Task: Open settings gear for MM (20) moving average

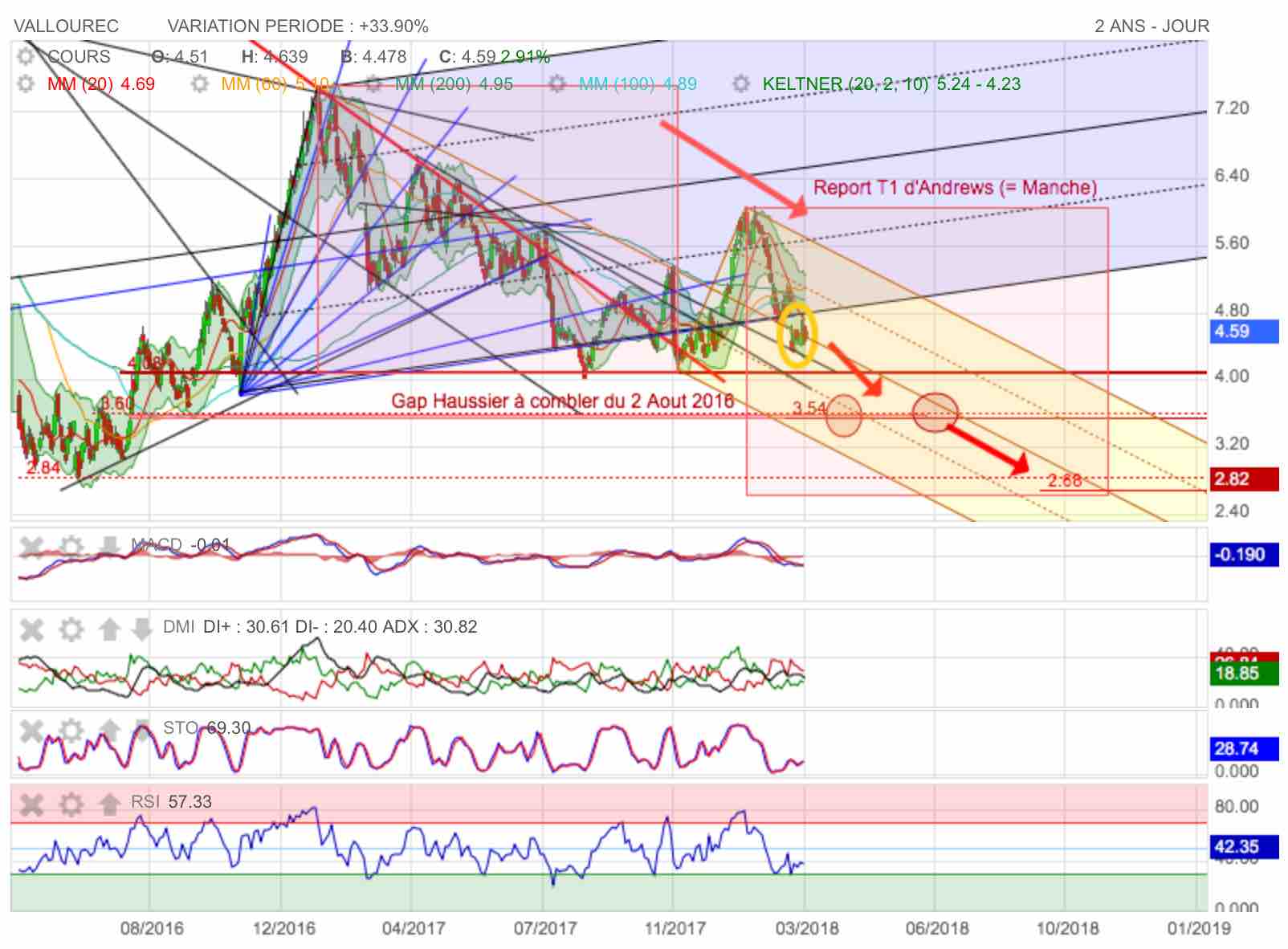Action: 26,83
